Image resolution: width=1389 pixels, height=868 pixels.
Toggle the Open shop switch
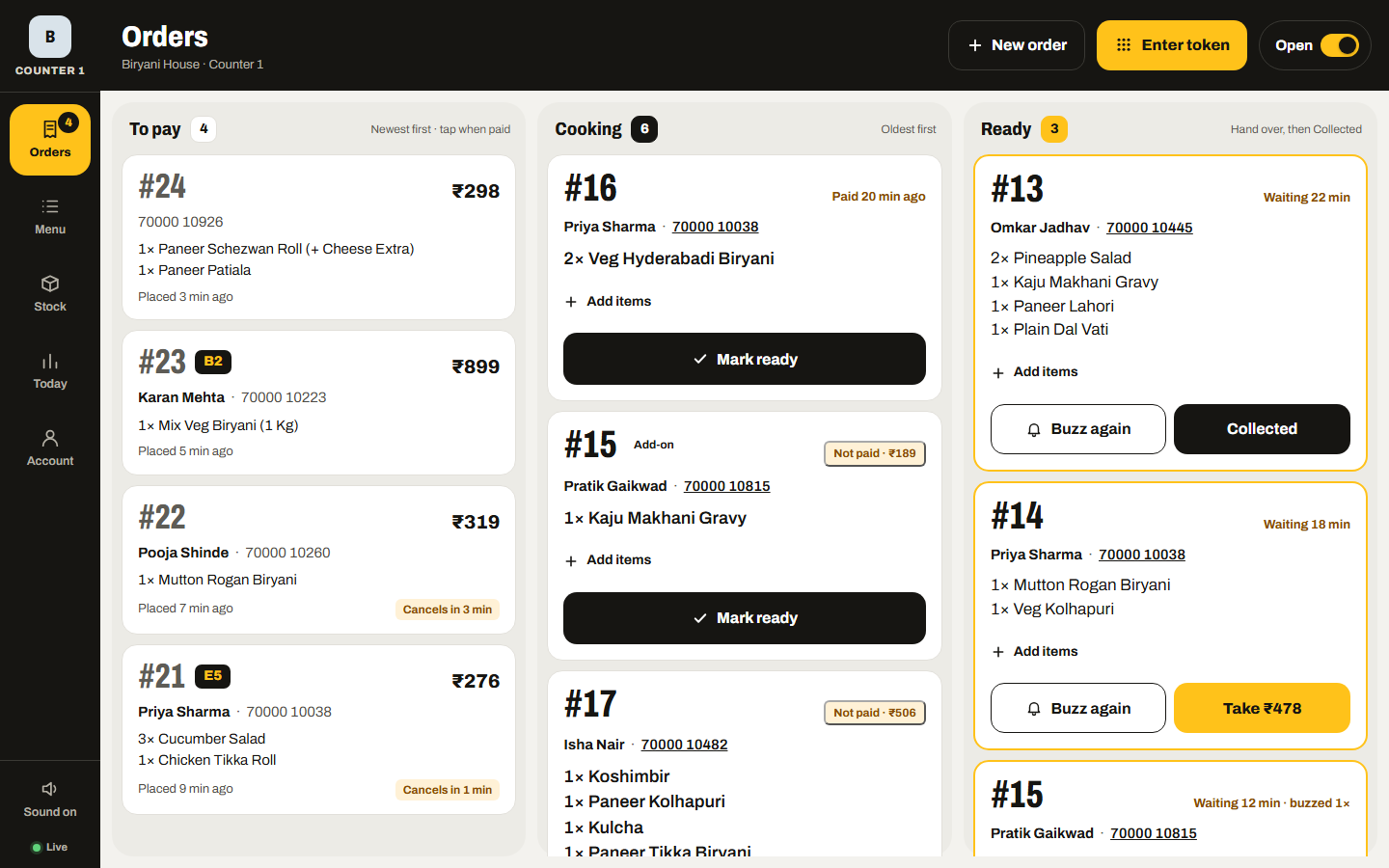[1340, 45]
